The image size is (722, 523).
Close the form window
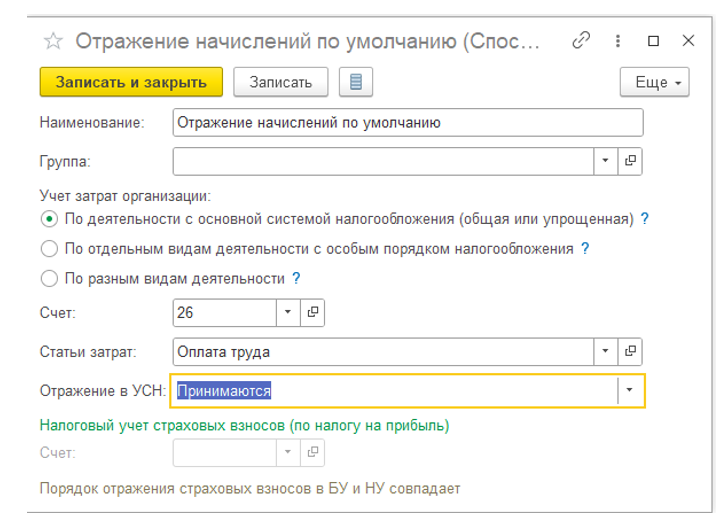point(688,41)
